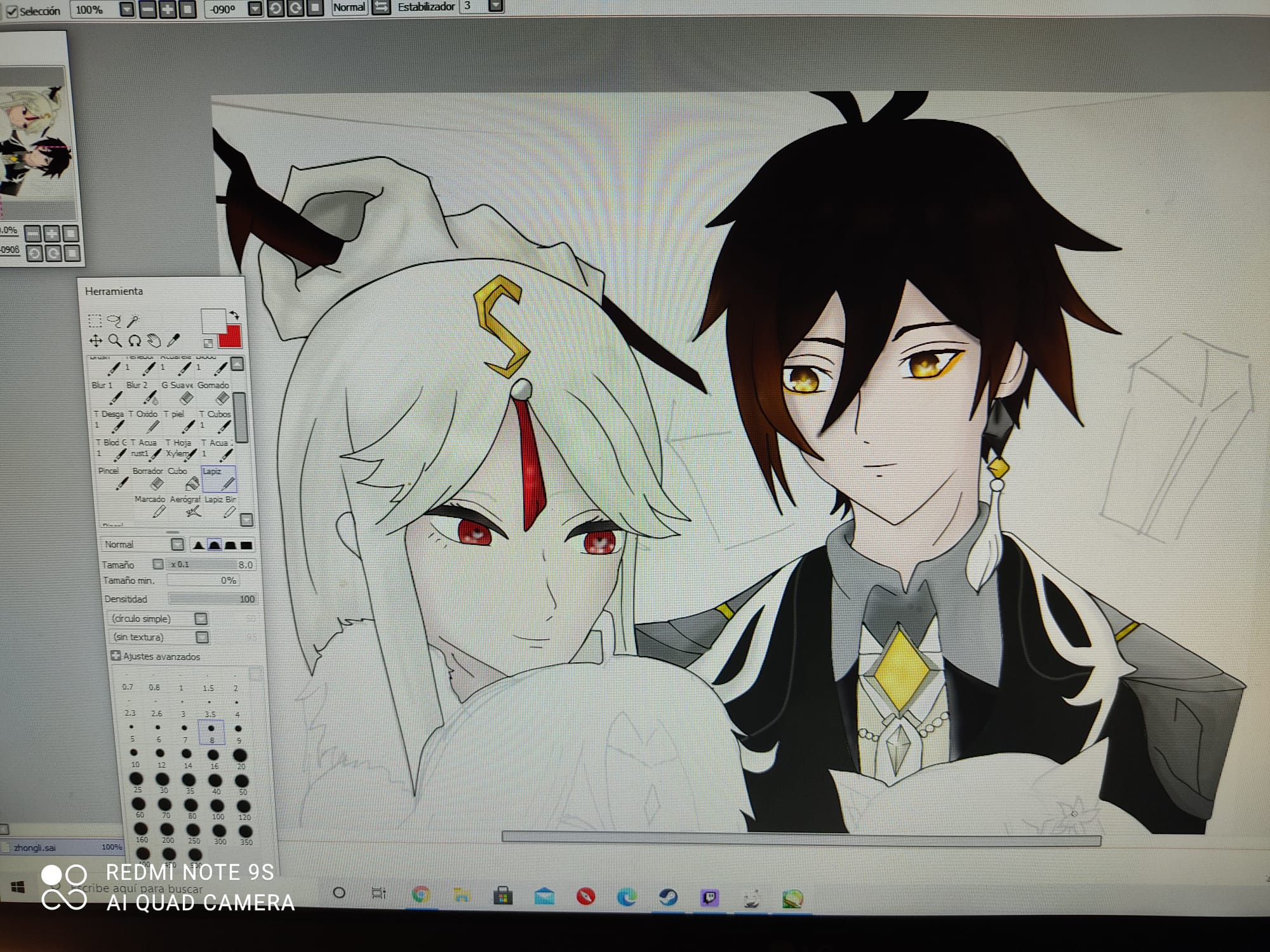Image resolution: width=1270 pixels, height=952 pixels.
Task: Select the Lasso tool
Action: pyautogui.click(x=114, y=321)
